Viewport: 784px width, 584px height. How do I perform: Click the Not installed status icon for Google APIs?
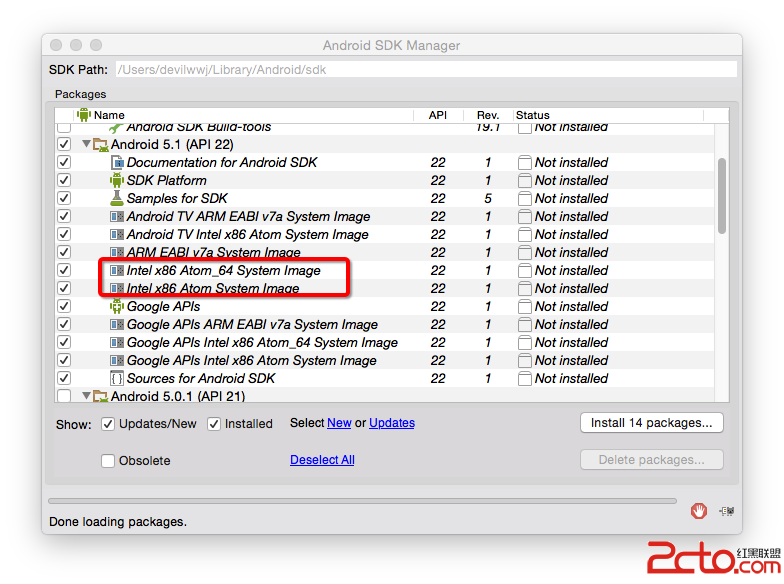(x=524, y=306)
